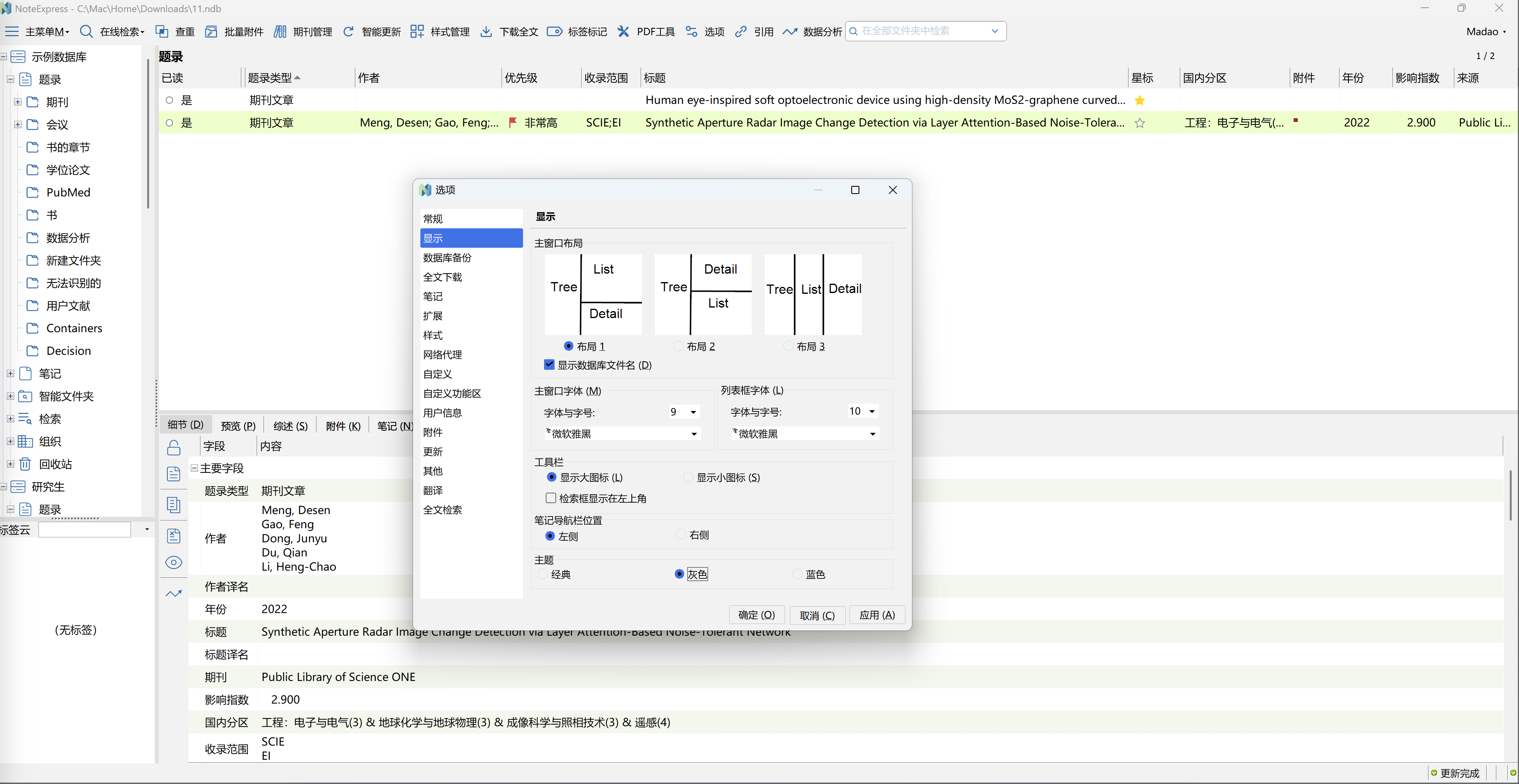Click the eye preview icon in detail sidebar

(173, 563)
